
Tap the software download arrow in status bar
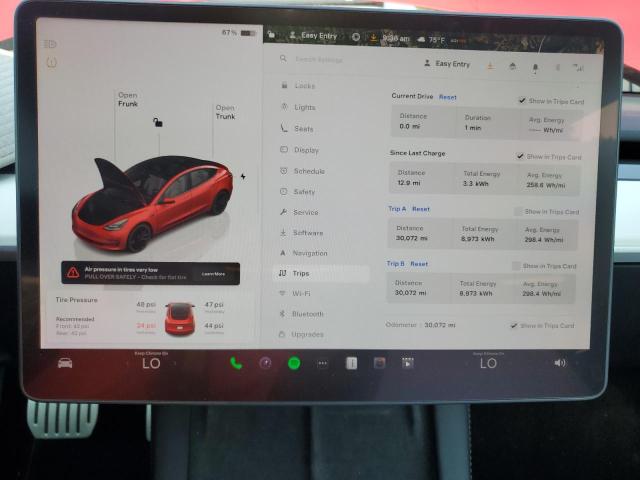pyautogui.click(x=373, y=38)
